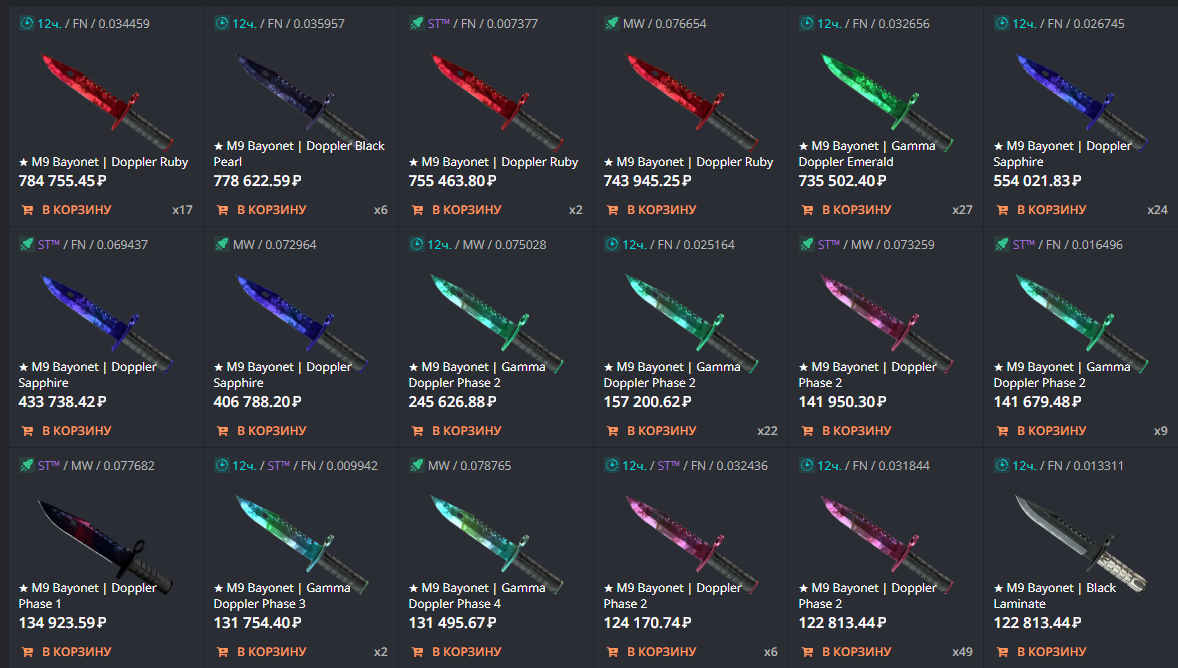Click the clock icon on 554 021.83 Doppler Sapphire
The image size is (1178, 668).
pos(1001,23)
